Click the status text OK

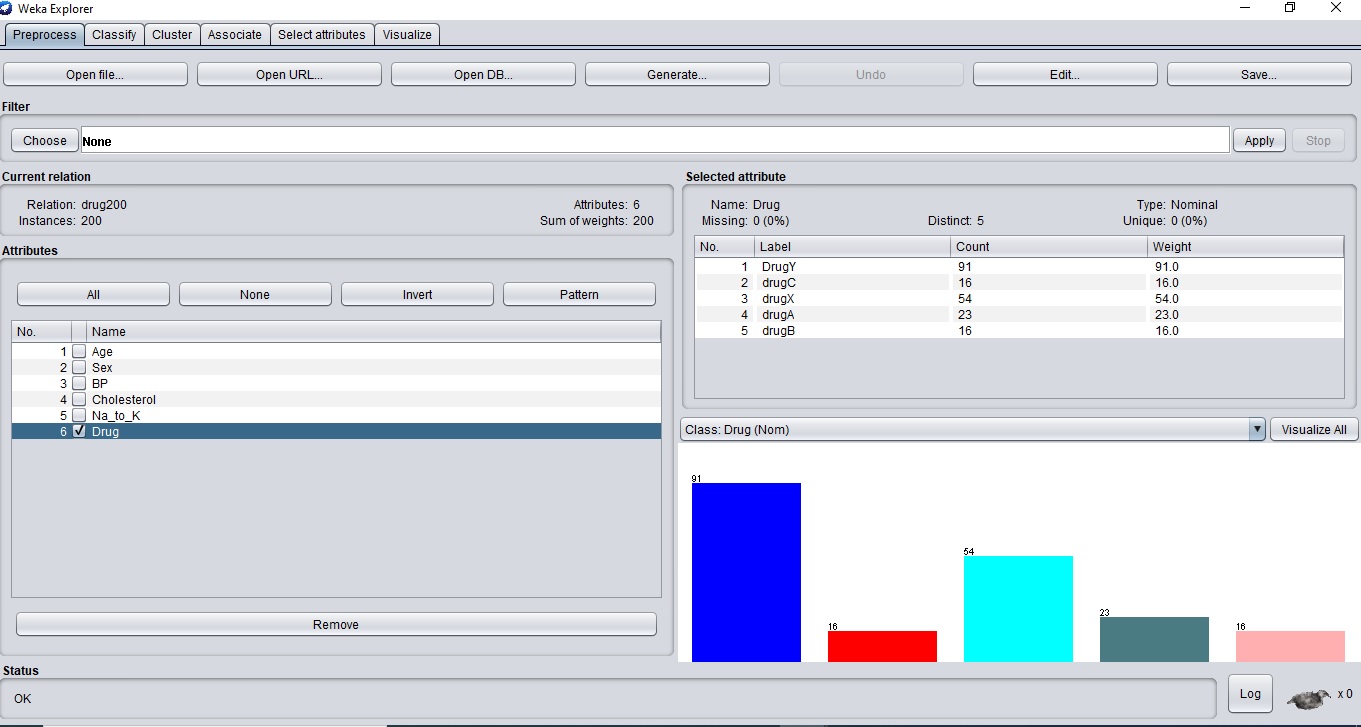23,699
